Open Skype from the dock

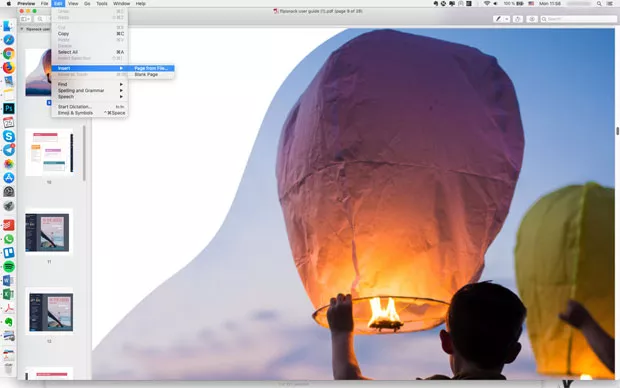click(x=9, y=136)
